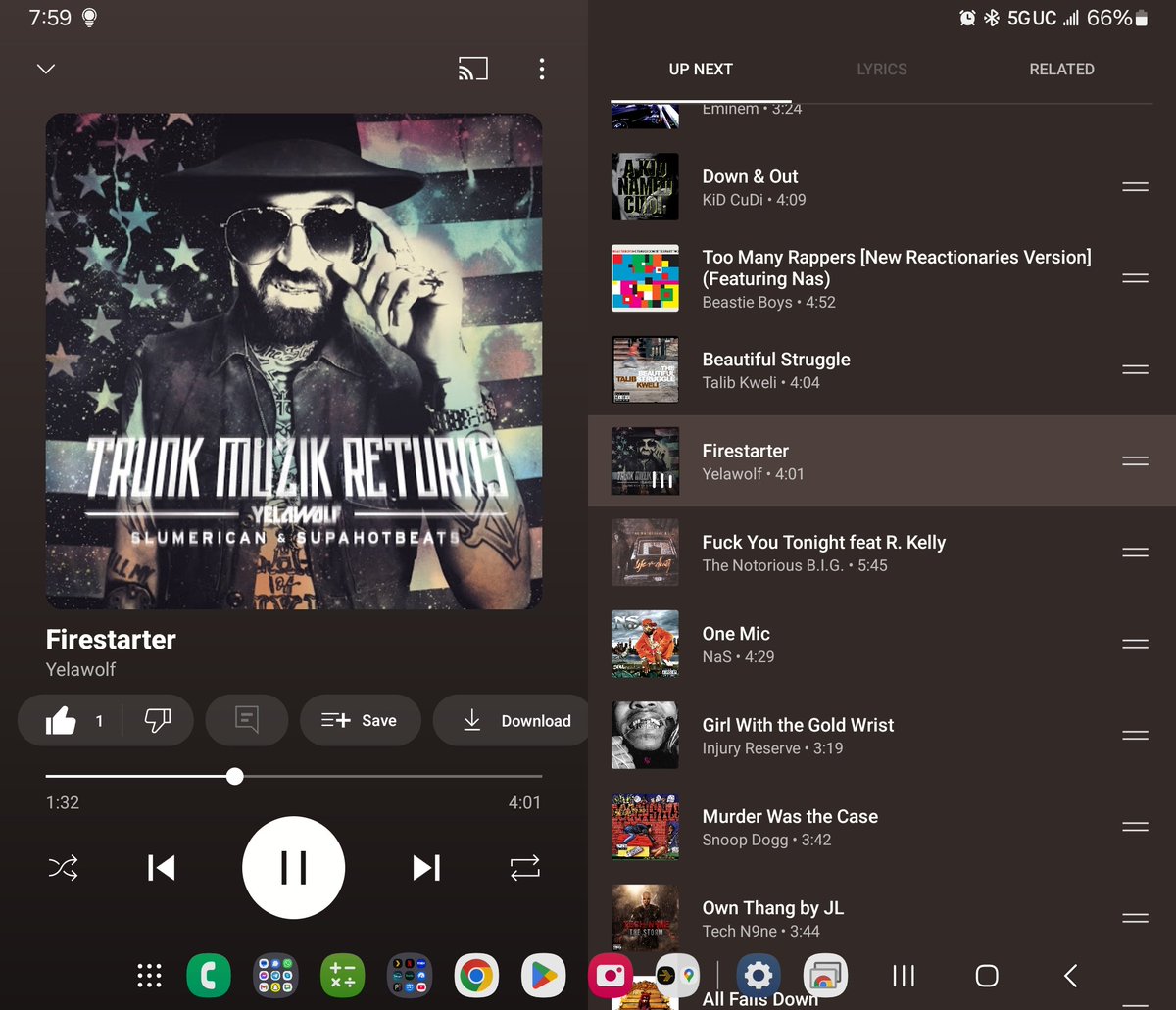The height and width of the screenshot is (1010, 1176).
Task: Tap the Beastie Boys album thumbnail
Action: tap(645, 278)
